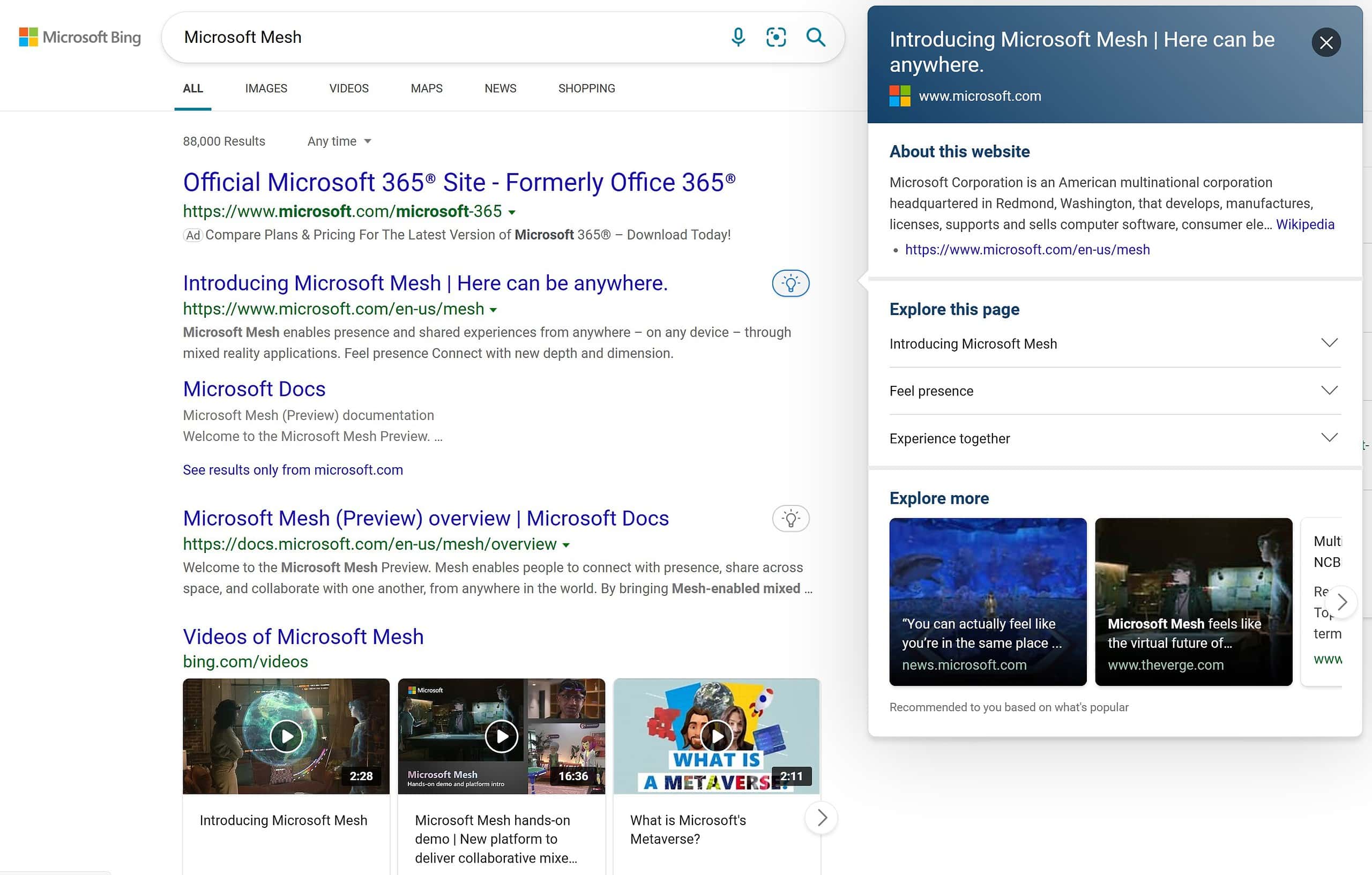Image resolution: width=1372 pixels, height=875 pixels.
Task: Play the Introducing Microsoft Mesh video
Action: click(x=286, y=736)
